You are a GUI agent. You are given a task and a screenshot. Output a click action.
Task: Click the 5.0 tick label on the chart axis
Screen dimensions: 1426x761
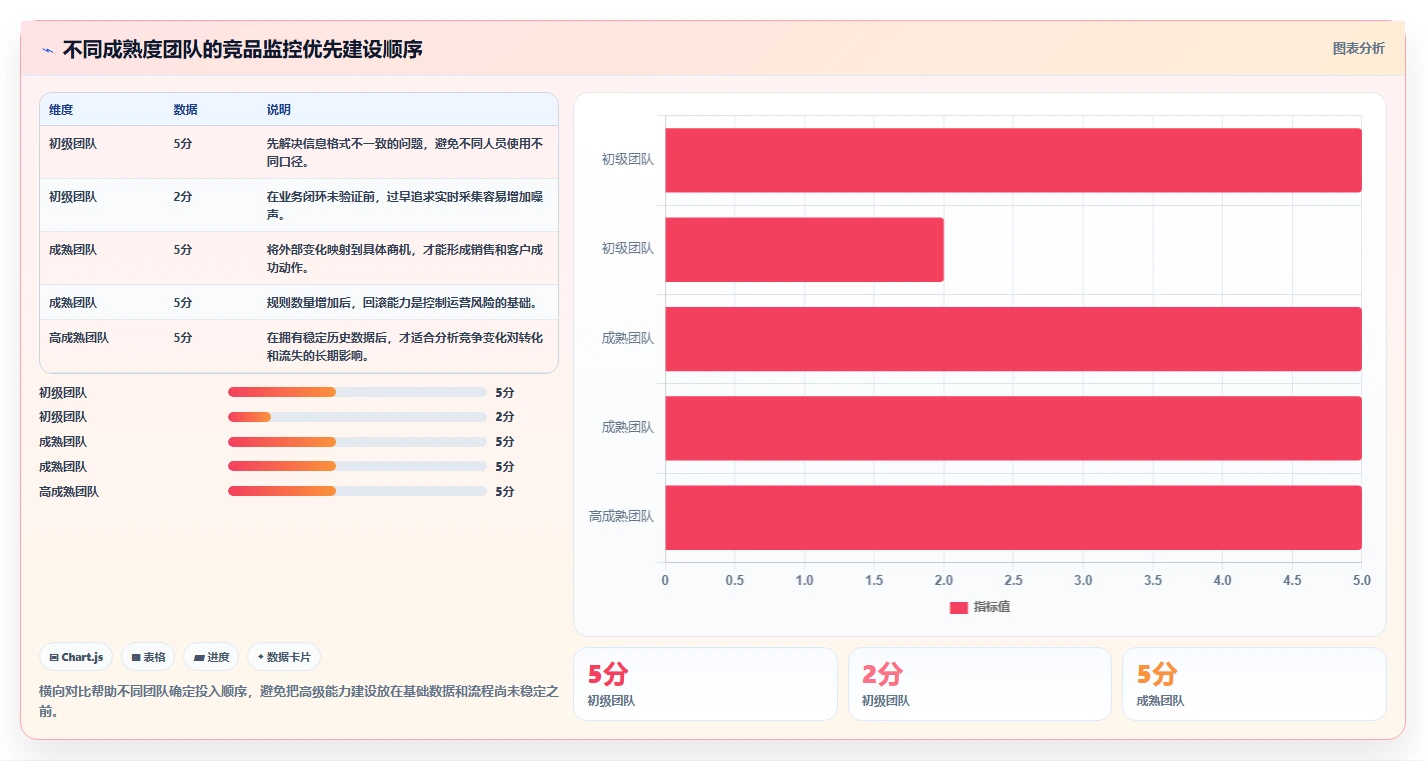pos(1361,580)
